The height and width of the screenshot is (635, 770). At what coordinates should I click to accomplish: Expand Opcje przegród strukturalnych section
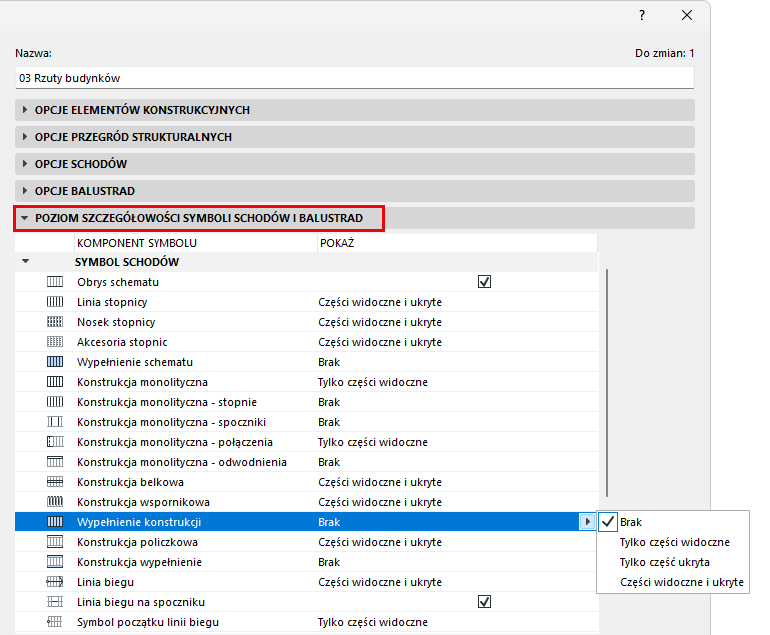(x=355, y=137)
